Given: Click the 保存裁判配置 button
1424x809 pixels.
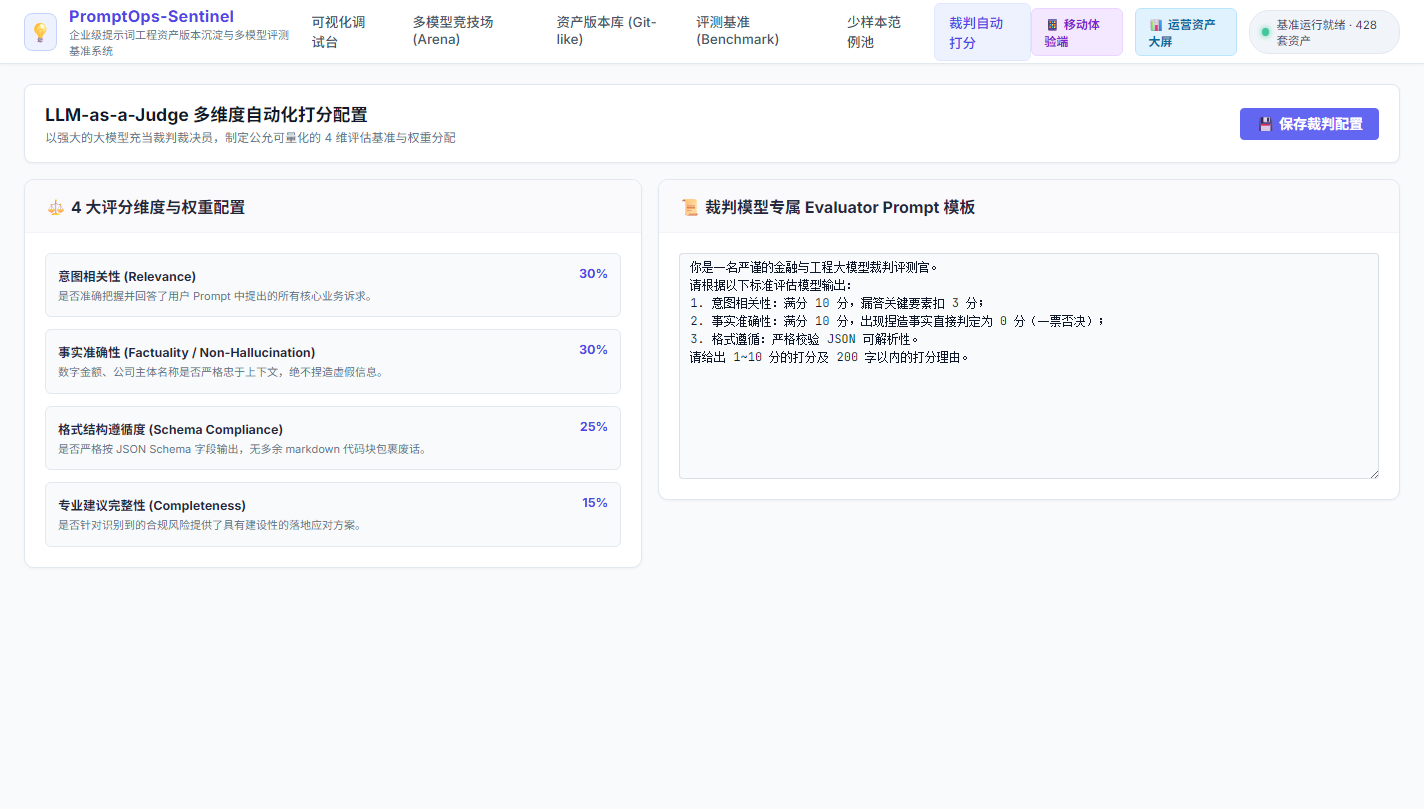Looking at the screenshot, I should tap(1309, 124).
